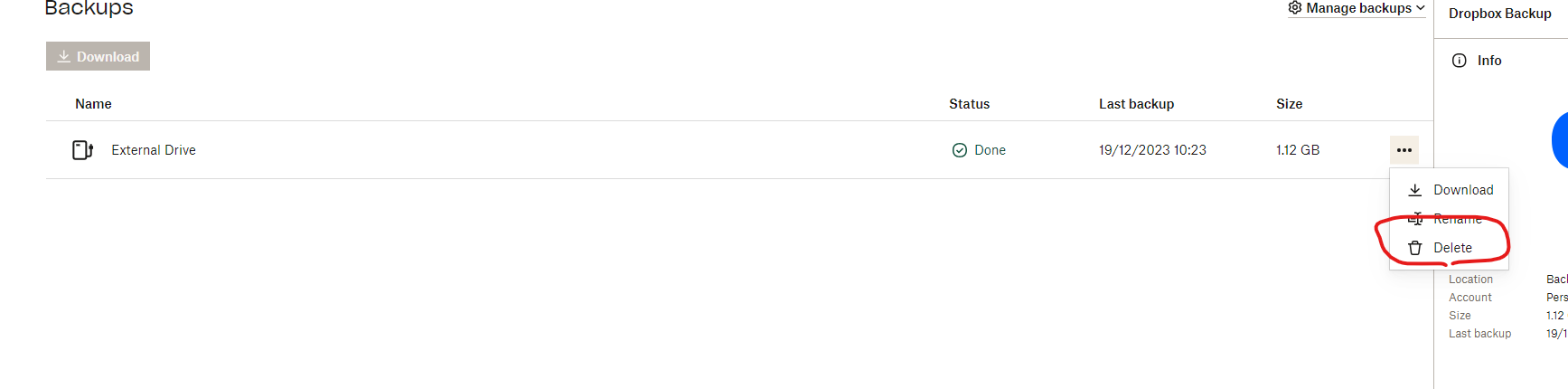Click the External Drive device icon

tap(82, 150)
